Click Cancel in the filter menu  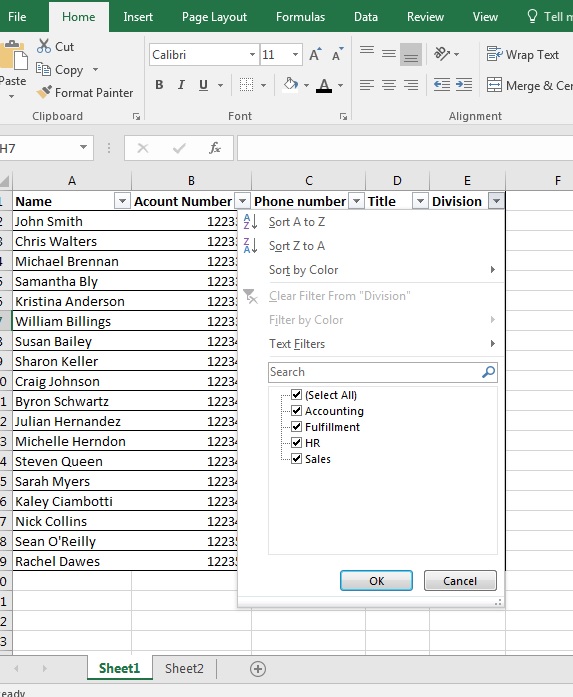pyautogui.click(x=460, y=581)
